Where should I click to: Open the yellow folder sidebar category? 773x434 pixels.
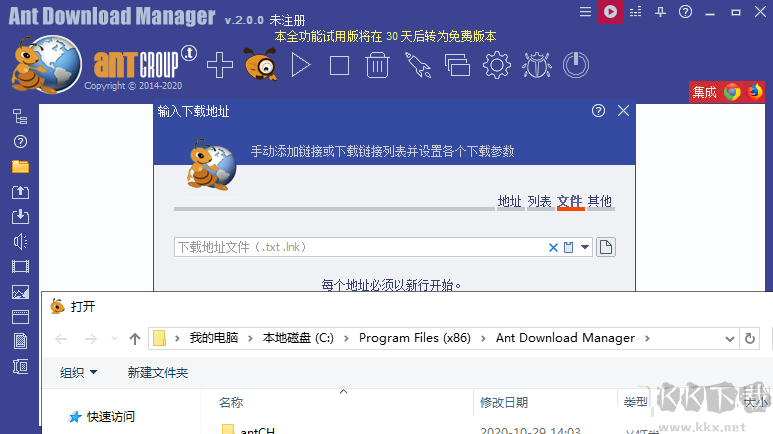tap(20, 167)
